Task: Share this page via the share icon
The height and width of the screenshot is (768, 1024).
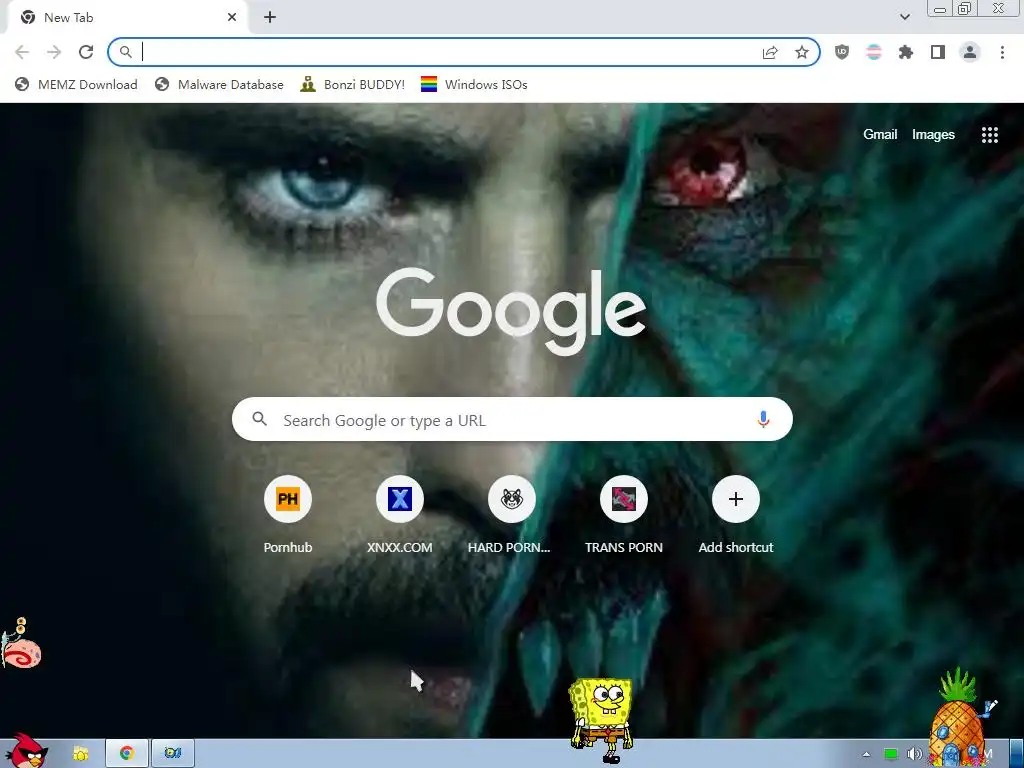Action: (770, 52)
